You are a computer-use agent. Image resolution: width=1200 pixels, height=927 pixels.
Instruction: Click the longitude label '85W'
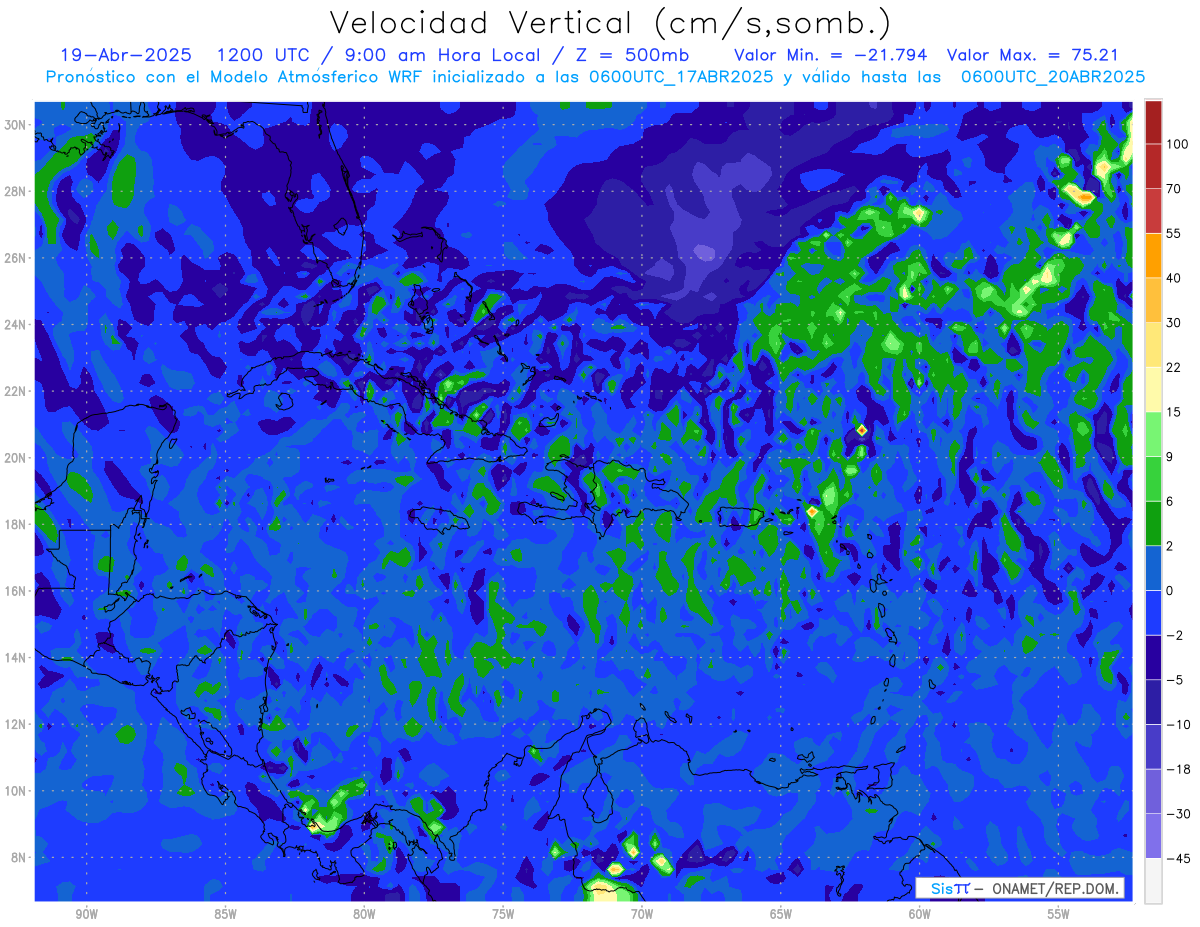(x=225, y=914)
